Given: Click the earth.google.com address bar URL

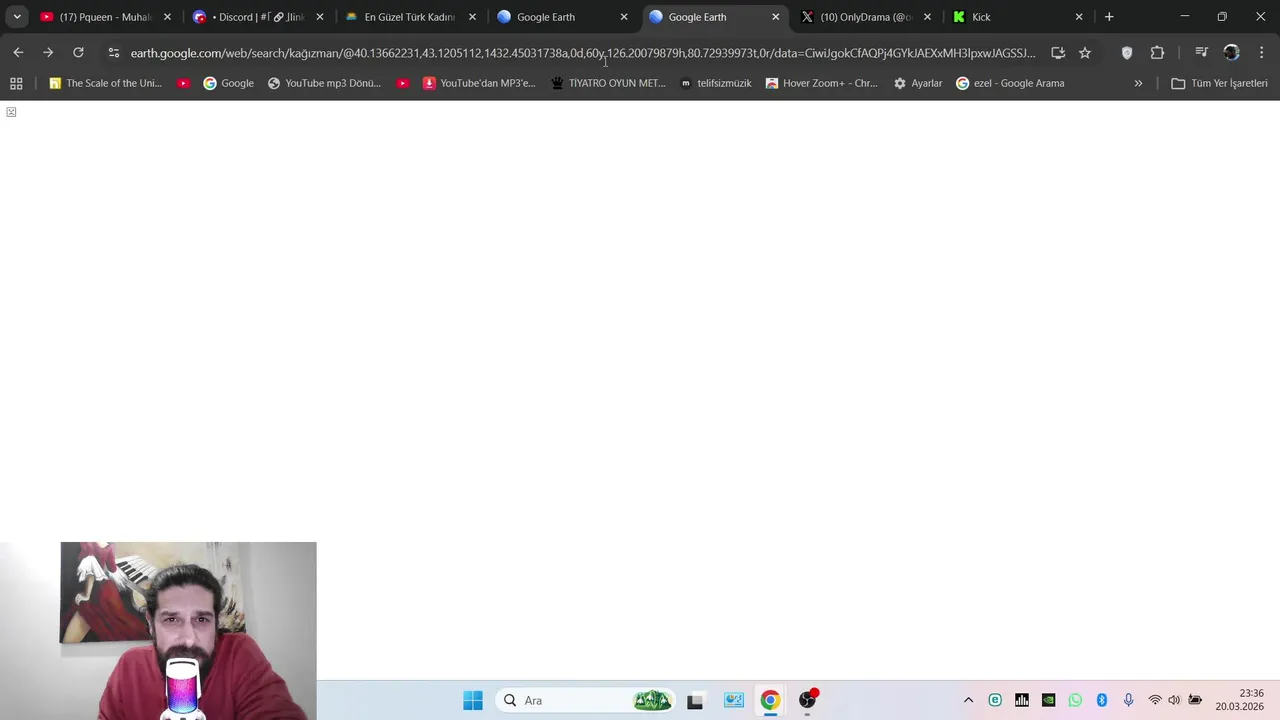Looking at the screenshot, I should pos(583,53).
